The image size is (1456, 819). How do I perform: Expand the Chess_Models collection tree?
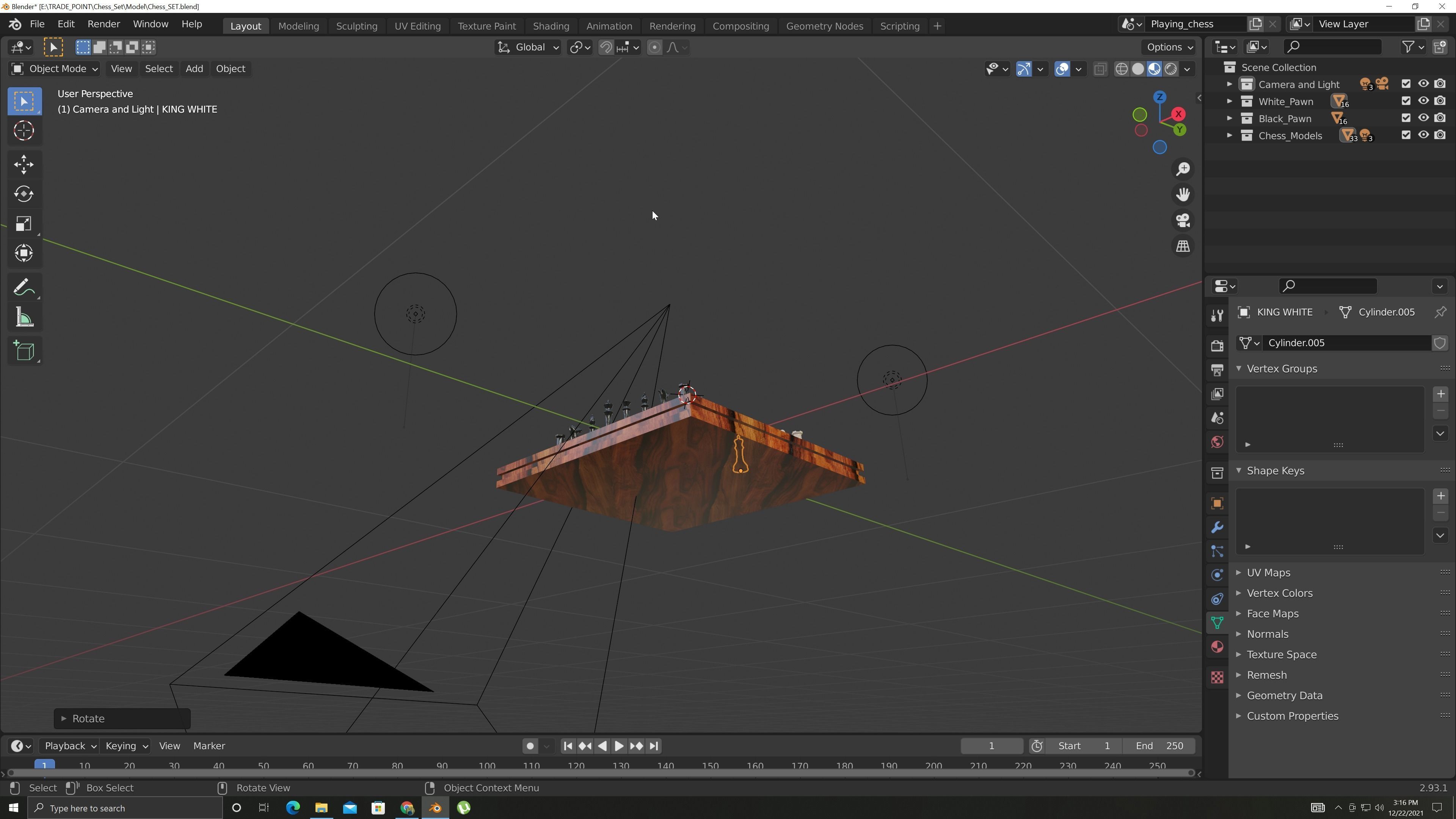tap(1229, 136)
